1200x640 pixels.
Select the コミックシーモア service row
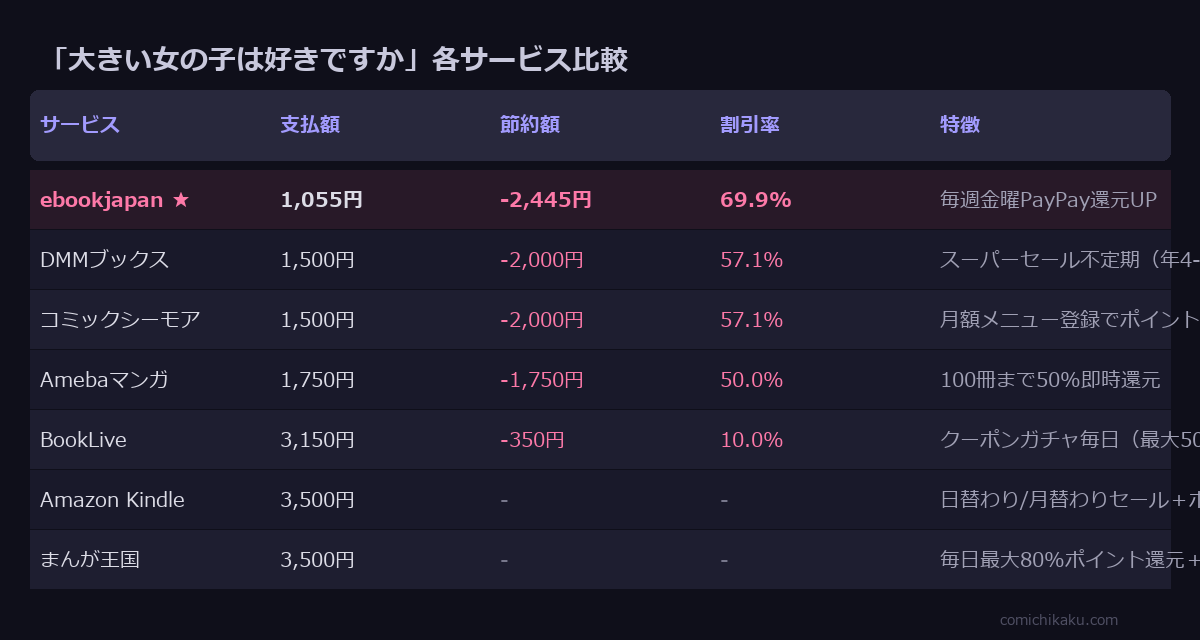pos(120,320)
